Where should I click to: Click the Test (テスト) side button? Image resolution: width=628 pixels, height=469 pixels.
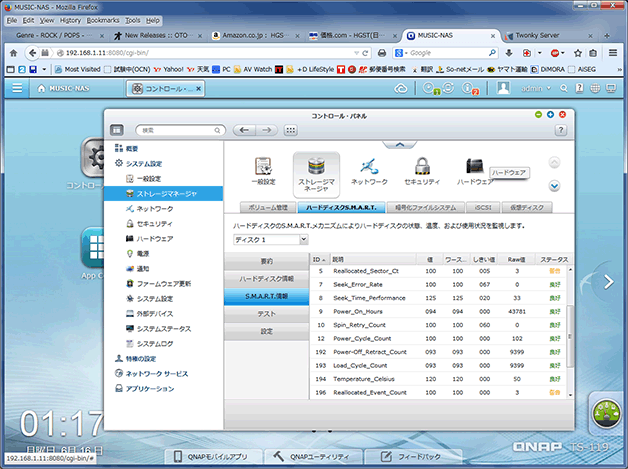[x=266, y=313]
